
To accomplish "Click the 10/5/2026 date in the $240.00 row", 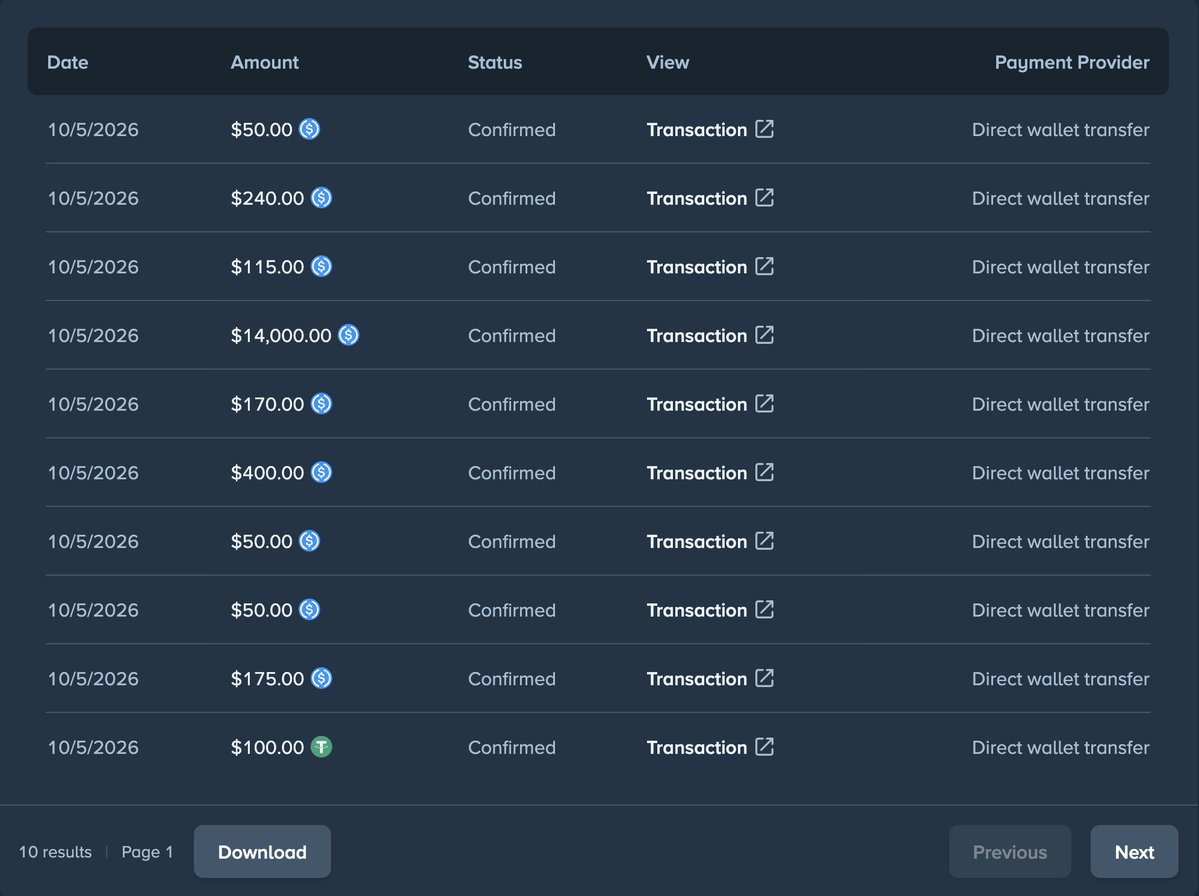I will point(93,198).
